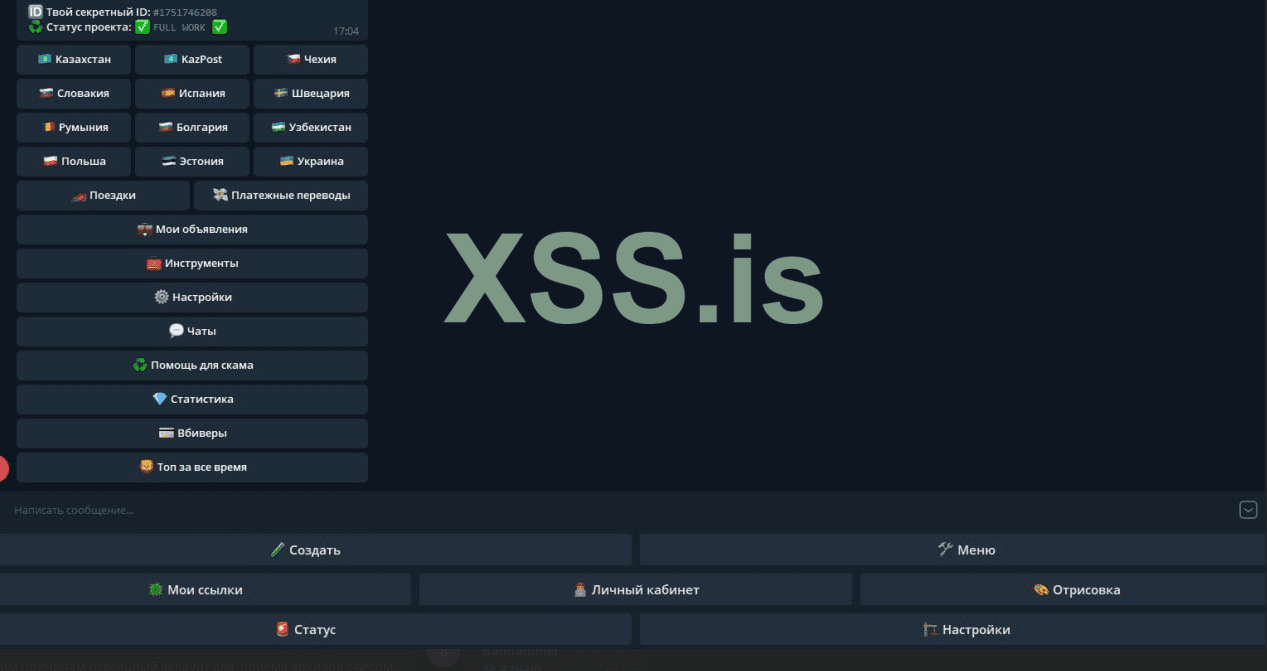Click the gear icon on Настройки
The height and width of the screenshot is (671, 1267).
pos(161,297)
